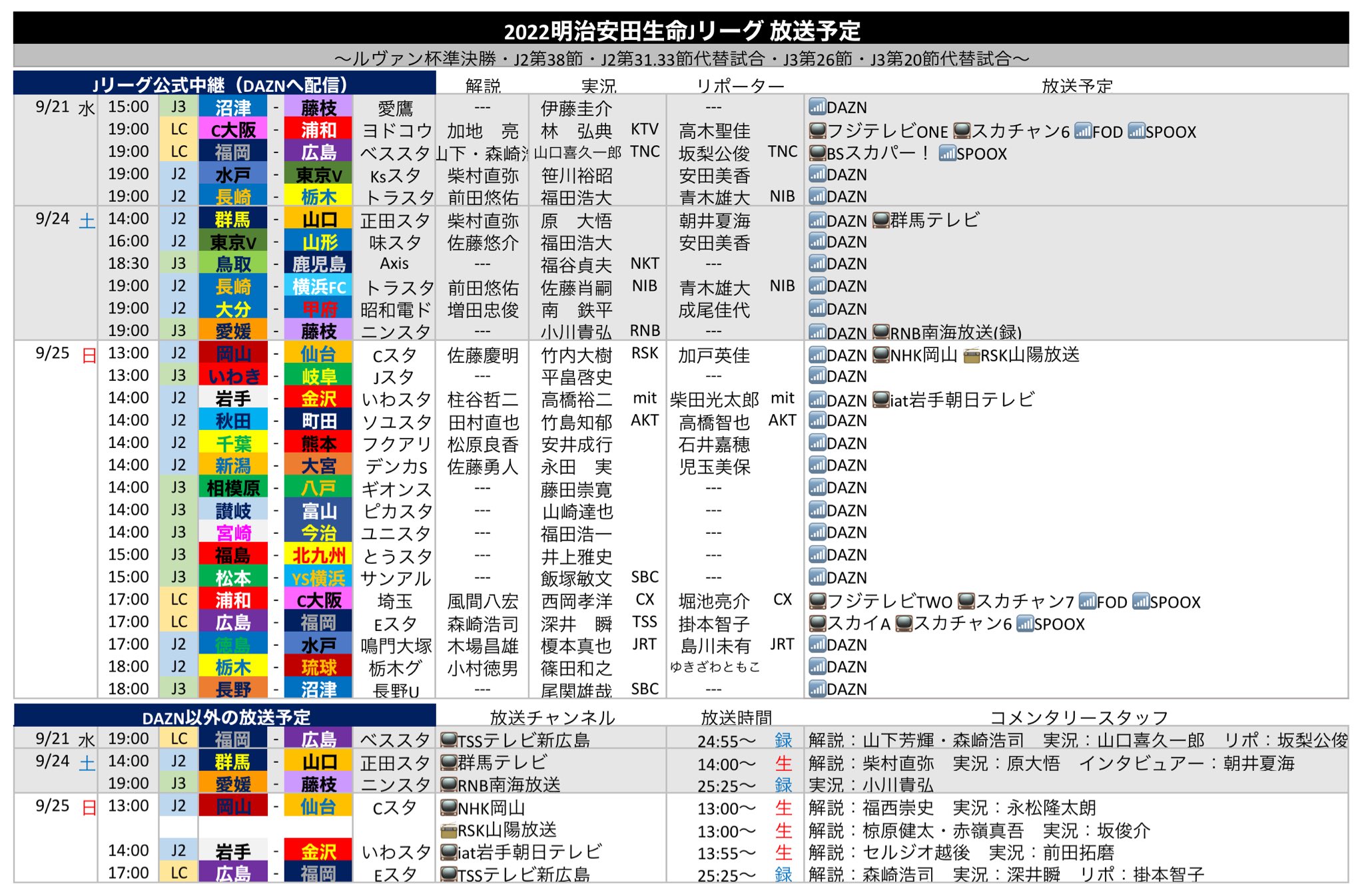Click the NHK岡山 TV icon next to DAZN
Screen dimensions: 1364x896
pyautogui.click(x=881, y=355)
